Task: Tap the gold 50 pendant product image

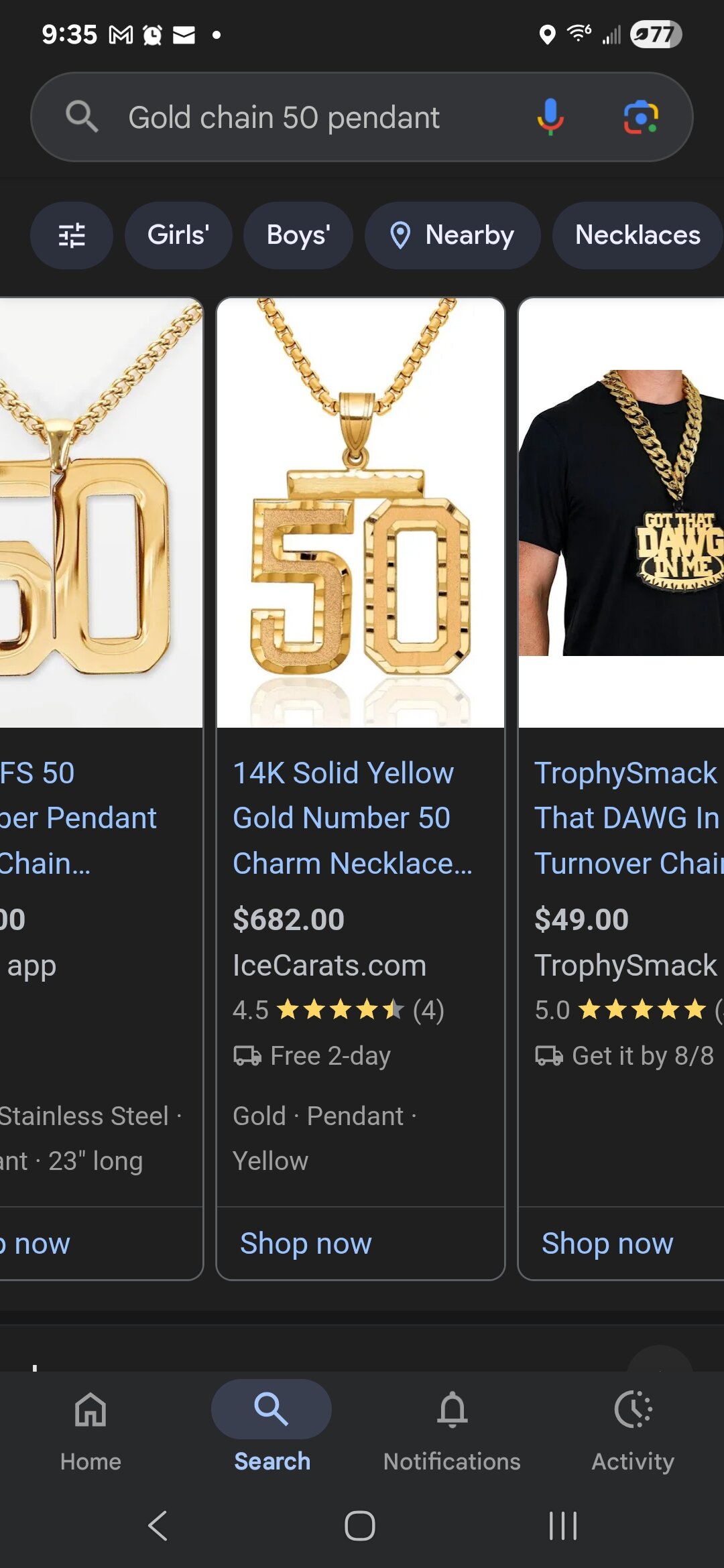Action: pos(361,513)
